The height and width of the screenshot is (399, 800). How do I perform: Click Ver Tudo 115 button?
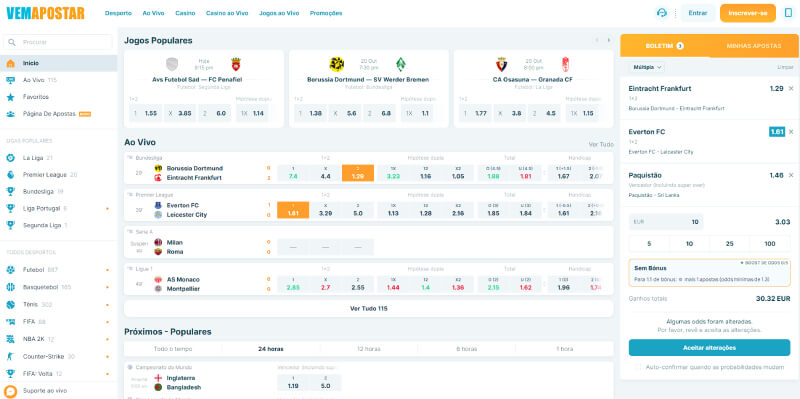click(368, 309)
